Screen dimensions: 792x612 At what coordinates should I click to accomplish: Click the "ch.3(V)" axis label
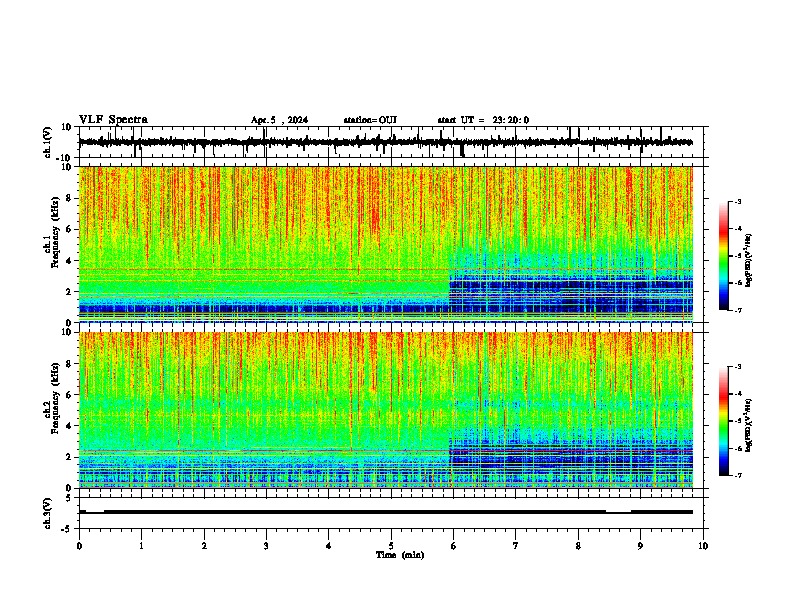(48, 514)
